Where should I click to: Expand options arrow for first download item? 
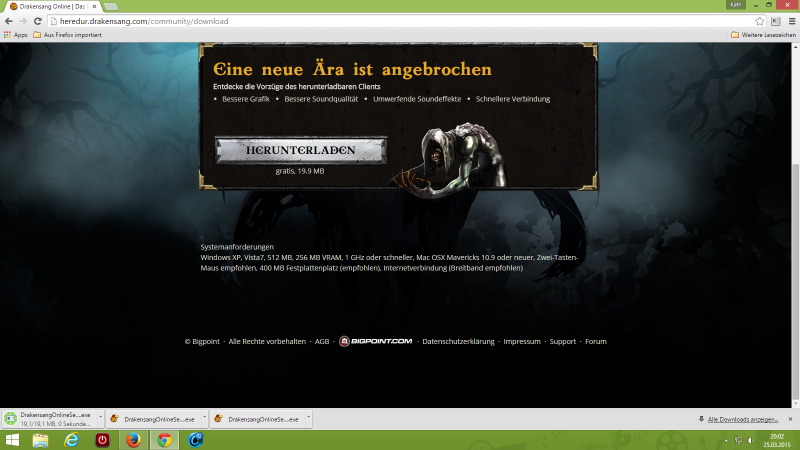coord(101,418)
